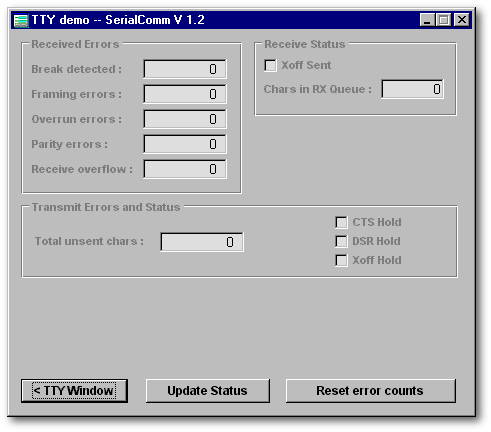Select the Total unsent chars field
The width and height of the screenshot is (491, 432).
(x=202, y=242)
